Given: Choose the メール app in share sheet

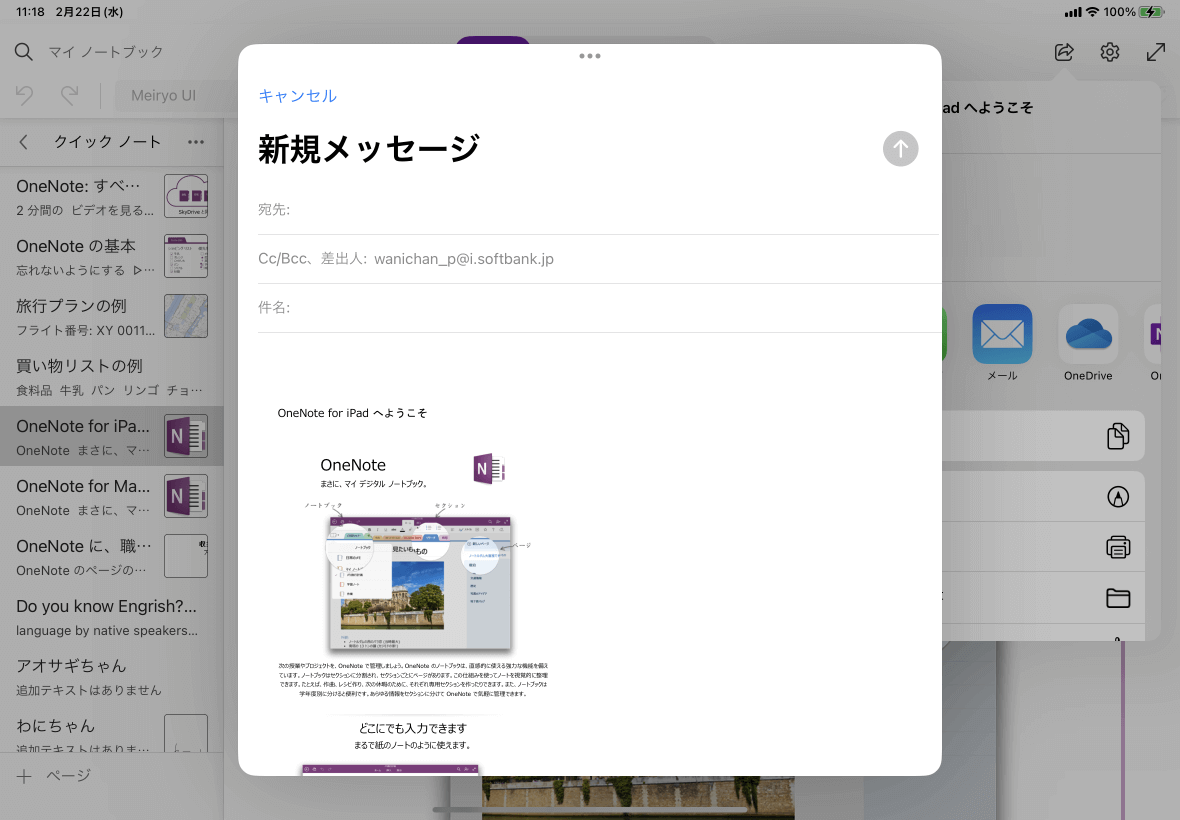Looking at the screenshot, I should [1002, 343].
